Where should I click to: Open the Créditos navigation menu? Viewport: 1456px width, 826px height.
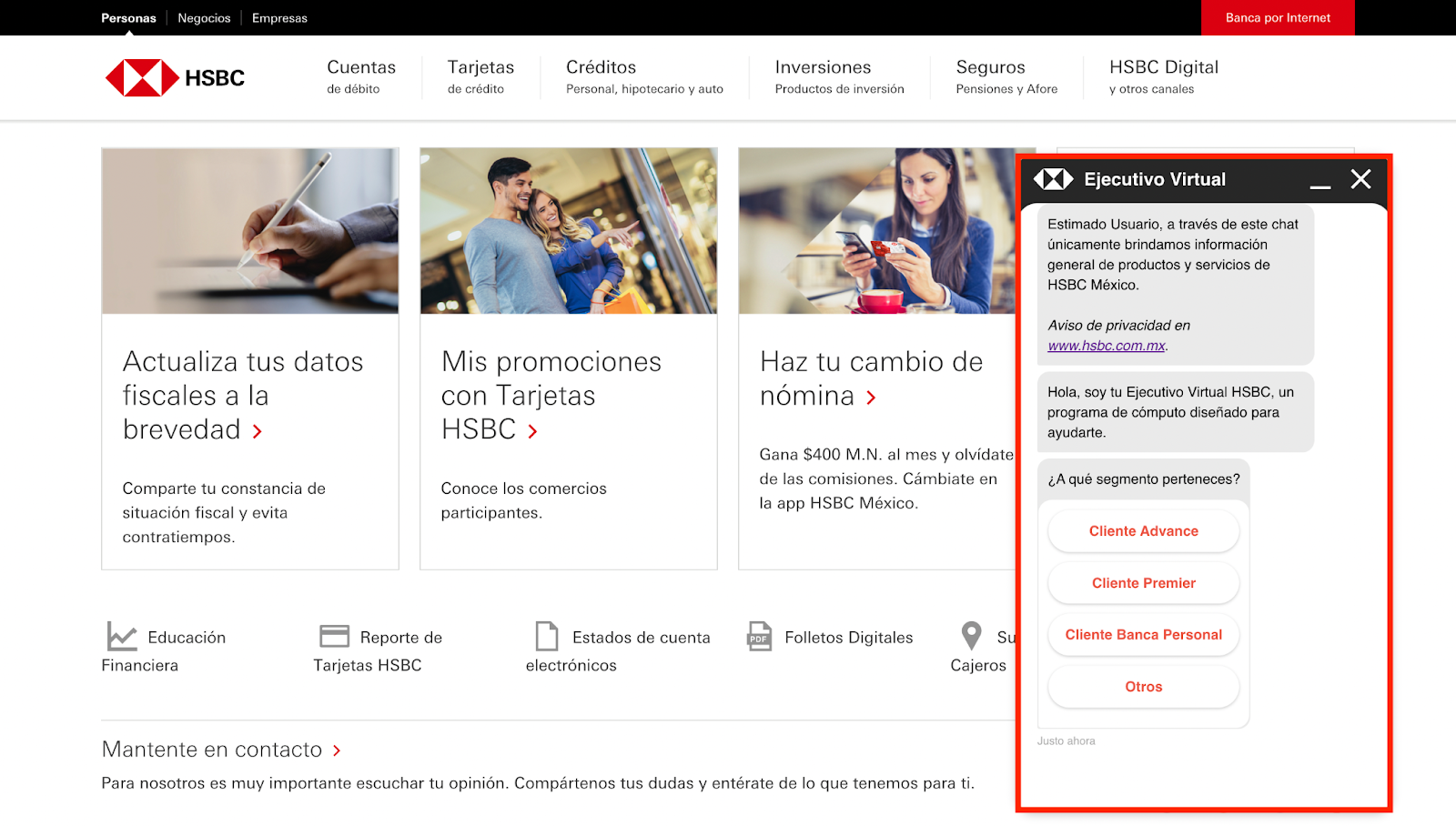[x=644, y=76]
